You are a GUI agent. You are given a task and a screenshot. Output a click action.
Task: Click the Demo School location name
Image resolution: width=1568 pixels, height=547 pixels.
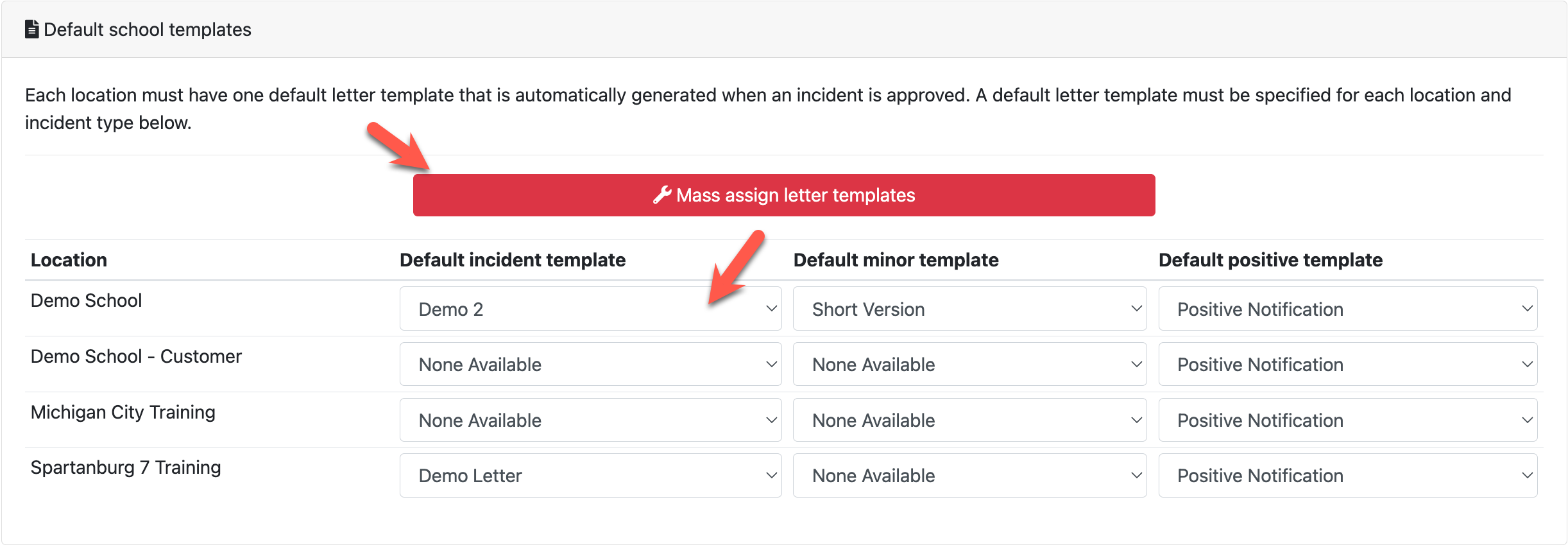tap(86, 300)
